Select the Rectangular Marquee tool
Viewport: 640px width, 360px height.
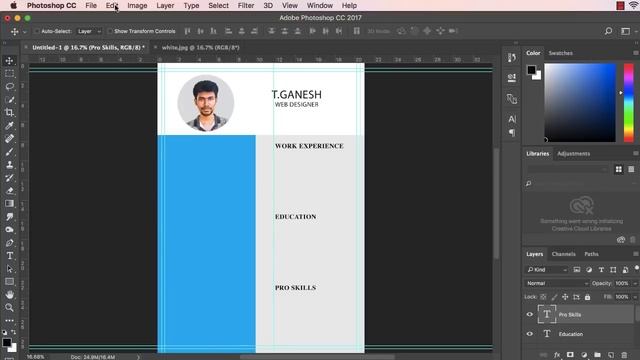pos(9,74)
